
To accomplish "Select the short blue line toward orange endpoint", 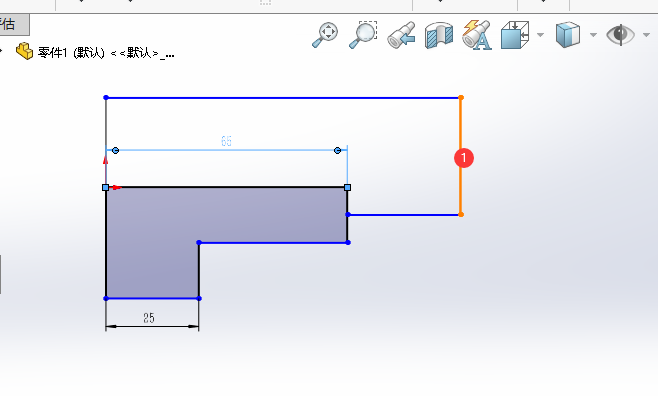I will tap(404, 215).
